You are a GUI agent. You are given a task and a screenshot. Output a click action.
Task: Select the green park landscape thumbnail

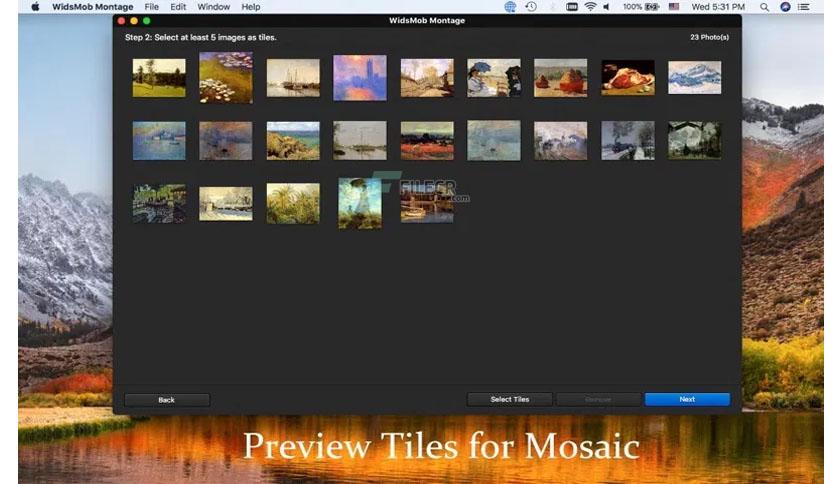[159, 78]
